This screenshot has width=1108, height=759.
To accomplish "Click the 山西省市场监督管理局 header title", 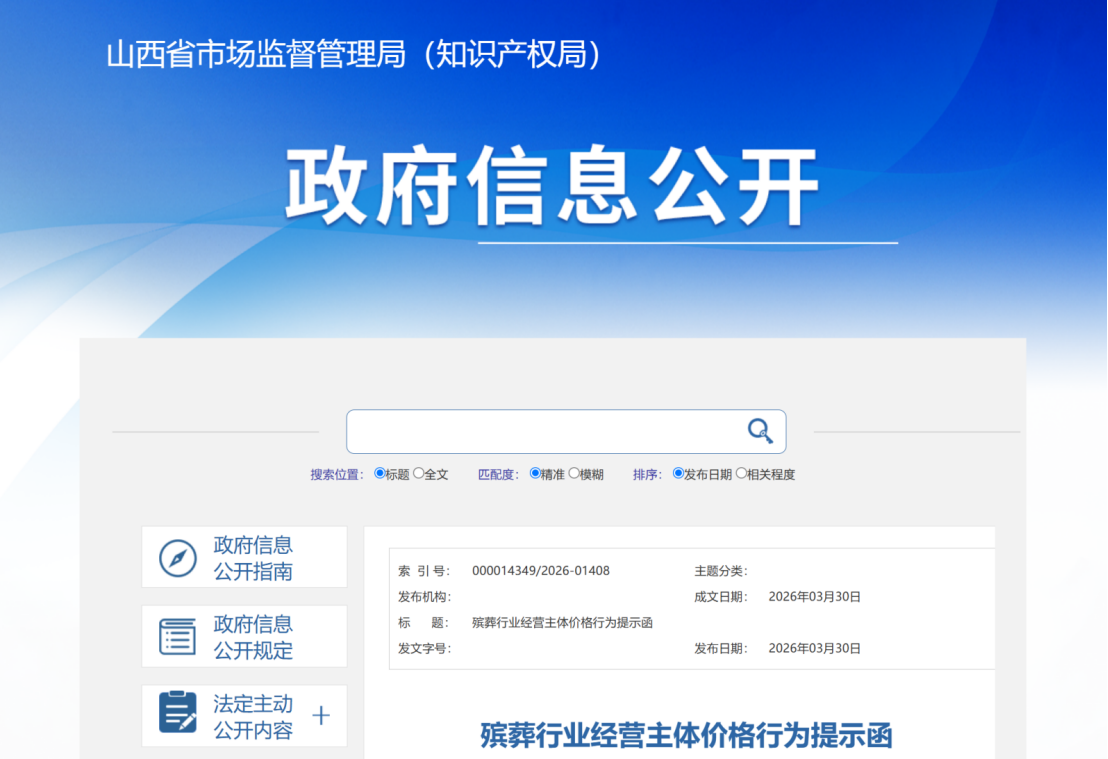I will (355, 54).
